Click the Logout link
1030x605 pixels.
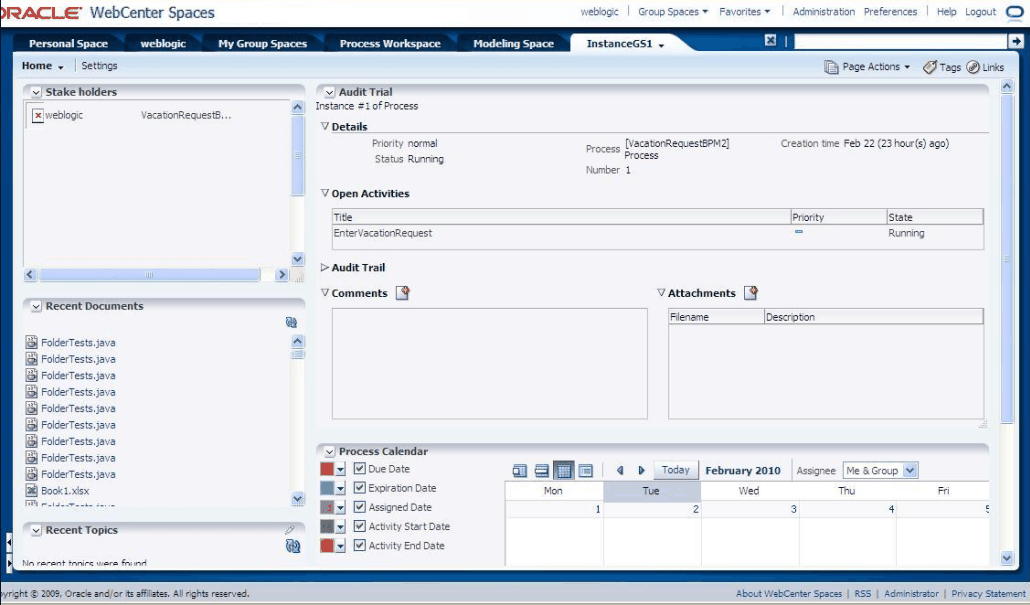tap(980, 12)
